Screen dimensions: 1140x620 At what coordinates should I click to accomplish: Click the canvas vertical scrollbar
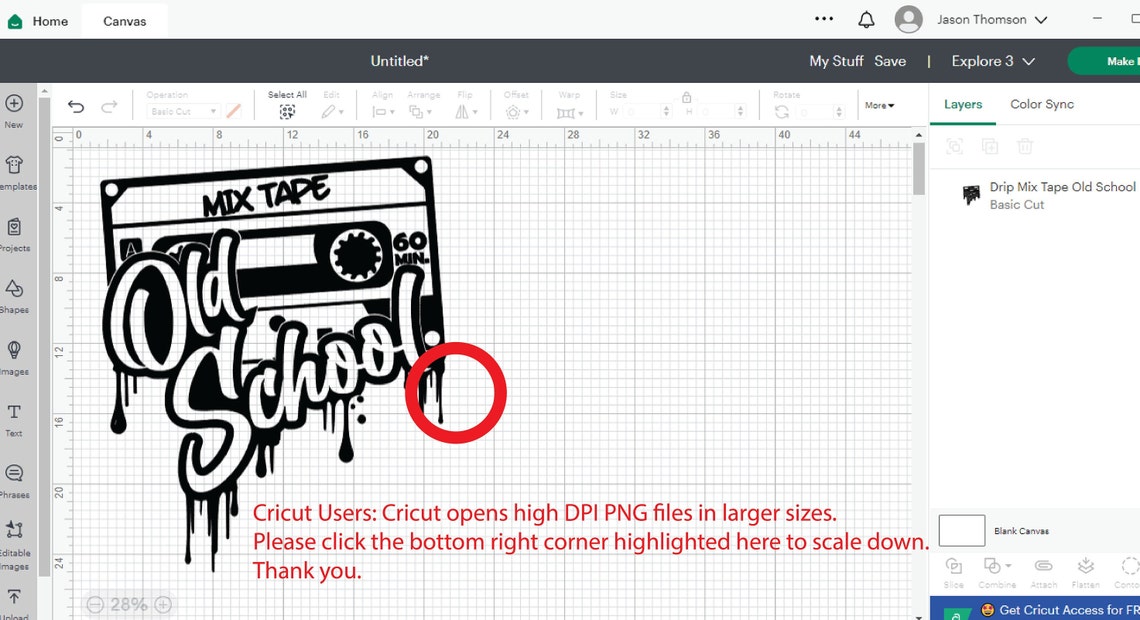(919, 169)
